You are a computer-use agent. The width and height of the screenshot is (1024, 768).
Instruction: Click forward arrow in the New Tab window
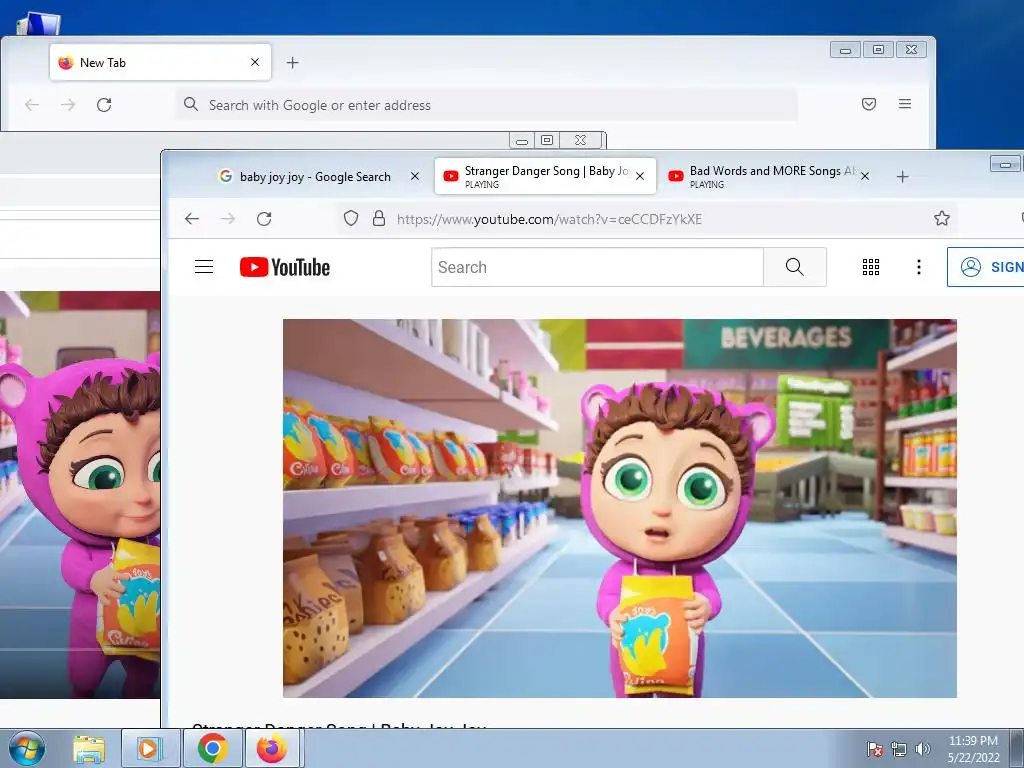click(68, 104)
